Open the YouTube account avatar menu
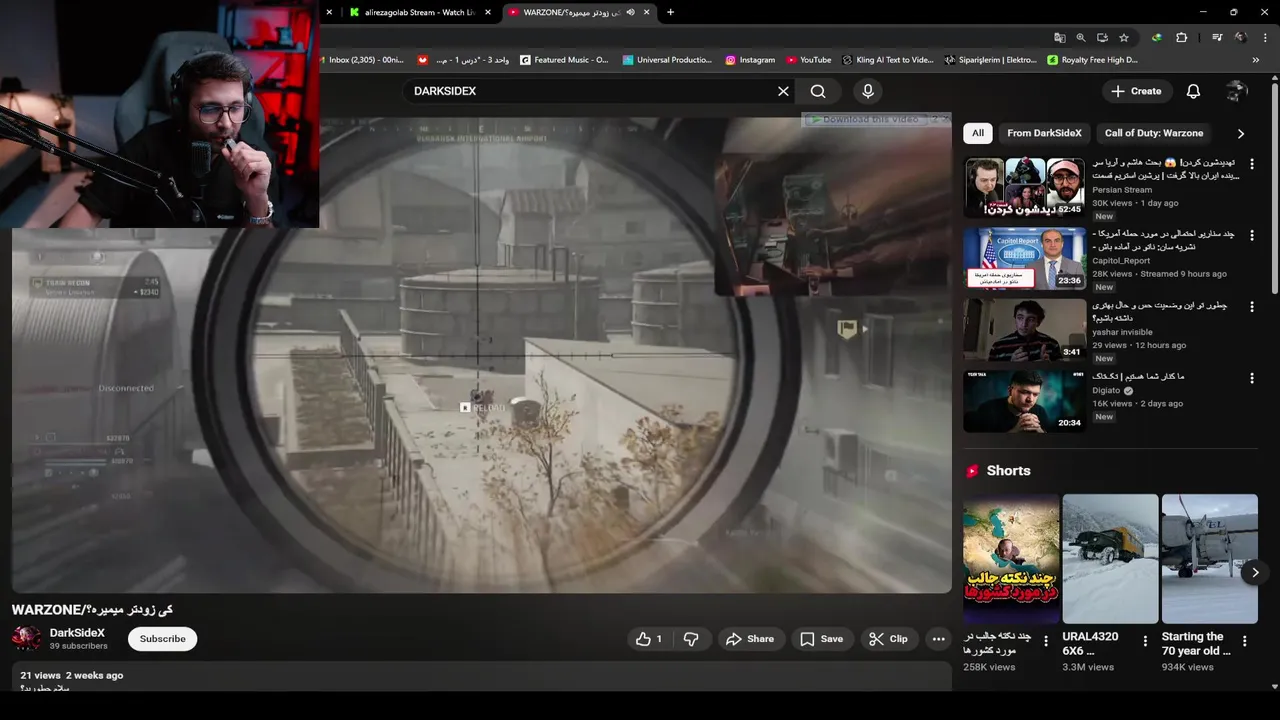Viewport: 1280px width, 720px height. tap(1237, 91)
